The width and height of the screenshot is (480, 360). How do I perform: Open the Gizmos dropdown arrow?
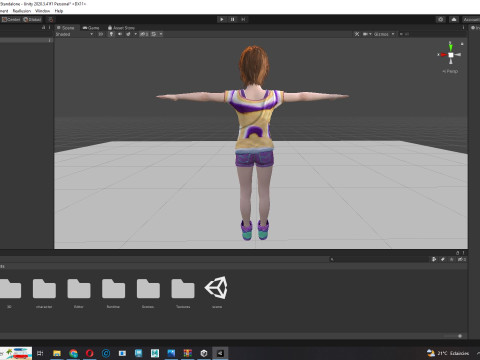point(393,34)
